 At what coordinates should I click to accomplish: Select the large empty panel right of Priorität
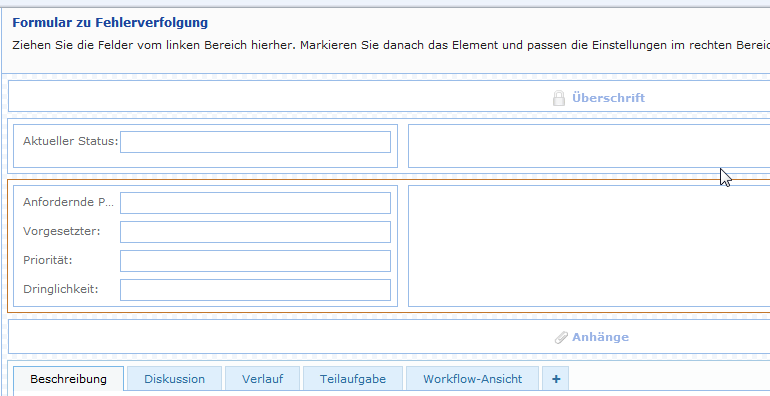tap(589, 246)
